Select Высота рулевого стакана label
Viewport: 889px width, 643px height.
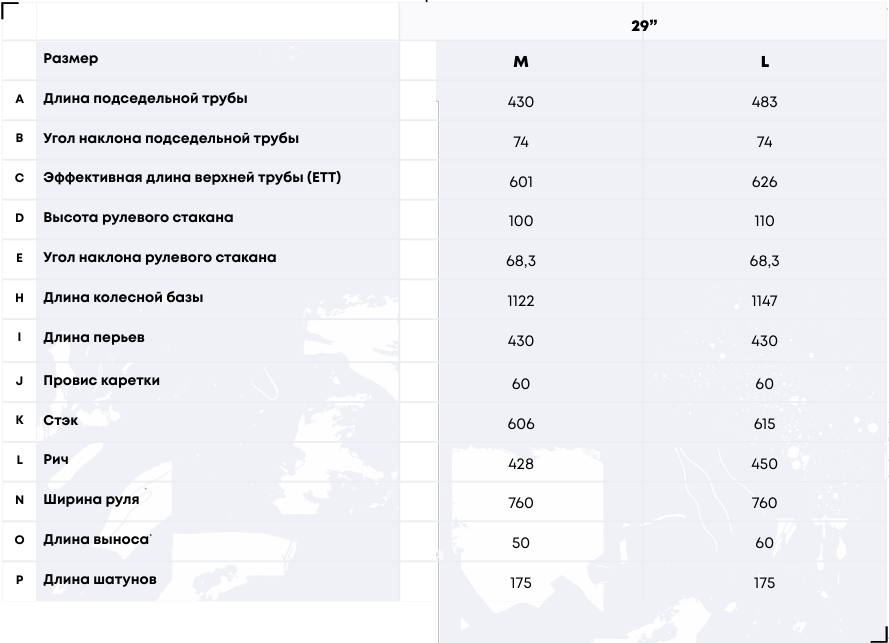coord(138,218)
